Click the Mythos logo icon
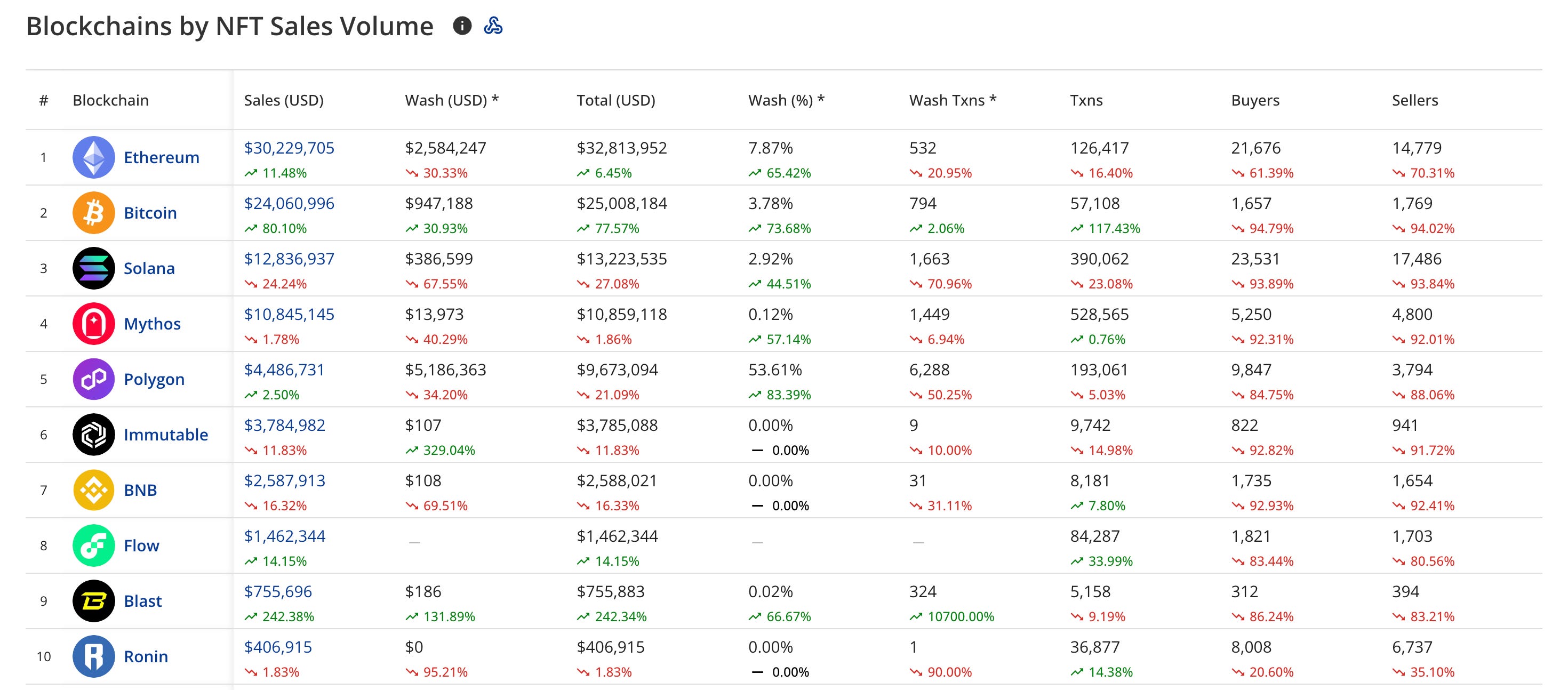 94,323
